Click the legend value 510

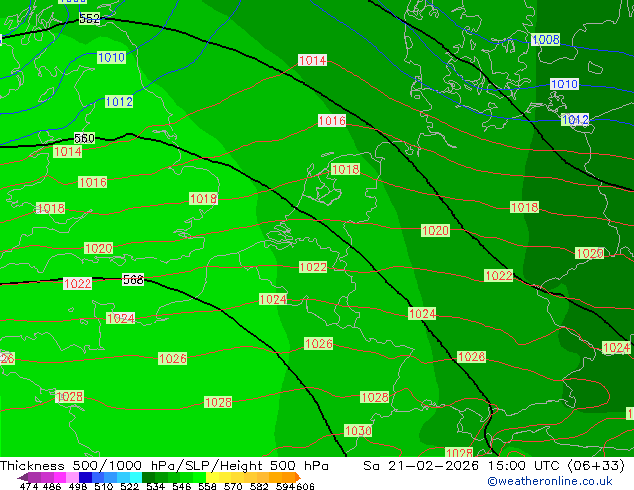click(x=104, y=486)
